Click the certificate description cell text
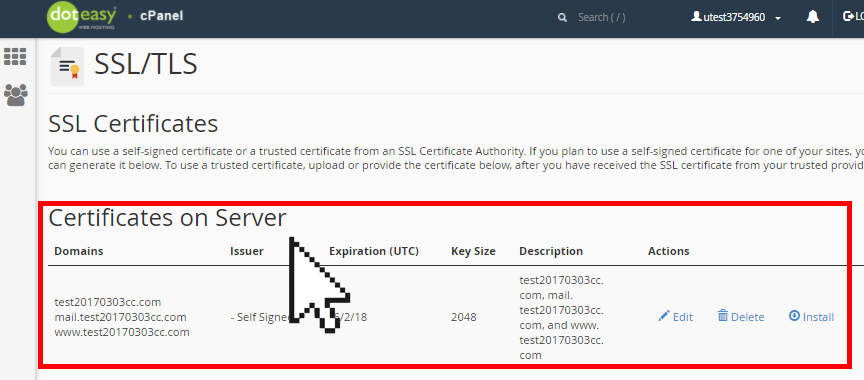This screenshot has width=864, height=380. tap(561, 317)
